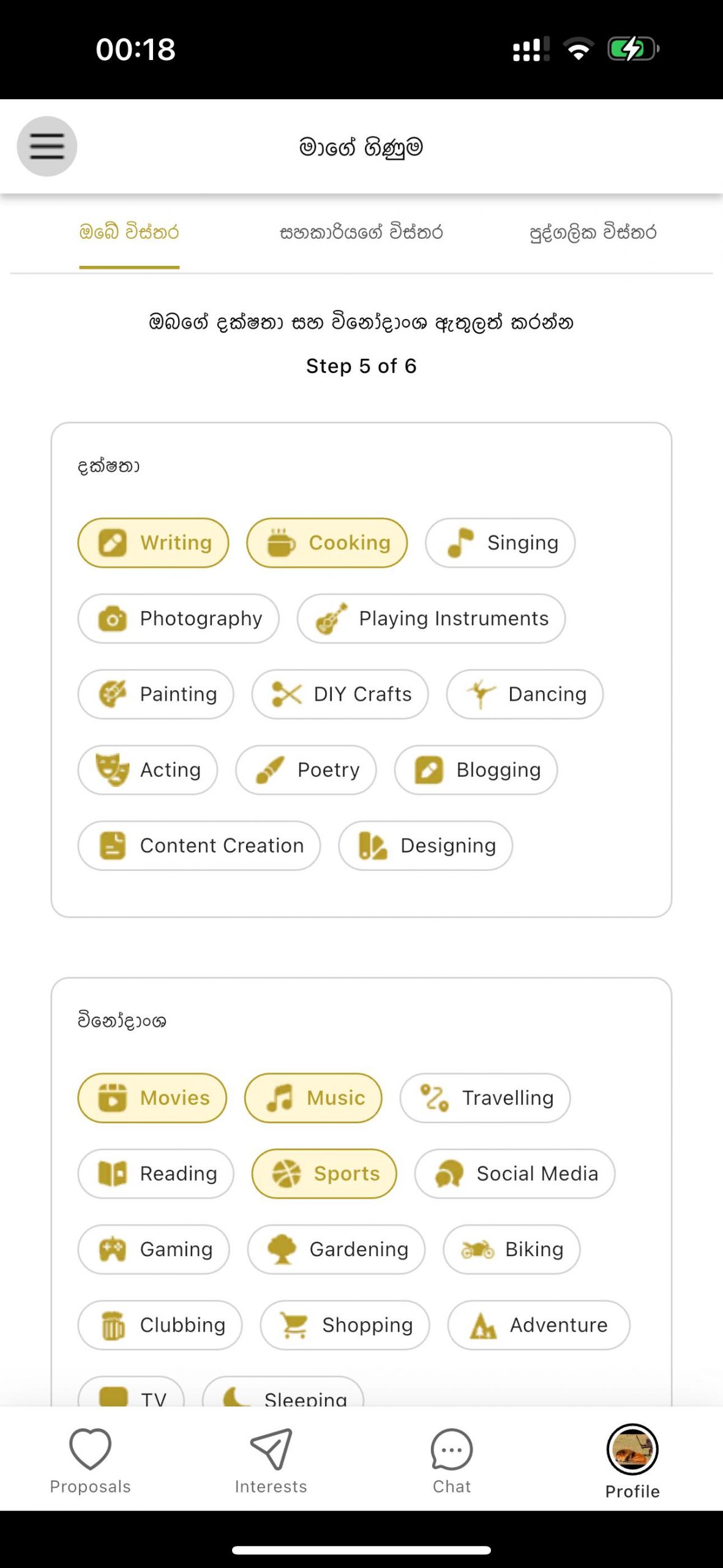Pick the Social Media hobby
The height and width of the screenshot is (1568, 723).
(x=514, y=1174)
